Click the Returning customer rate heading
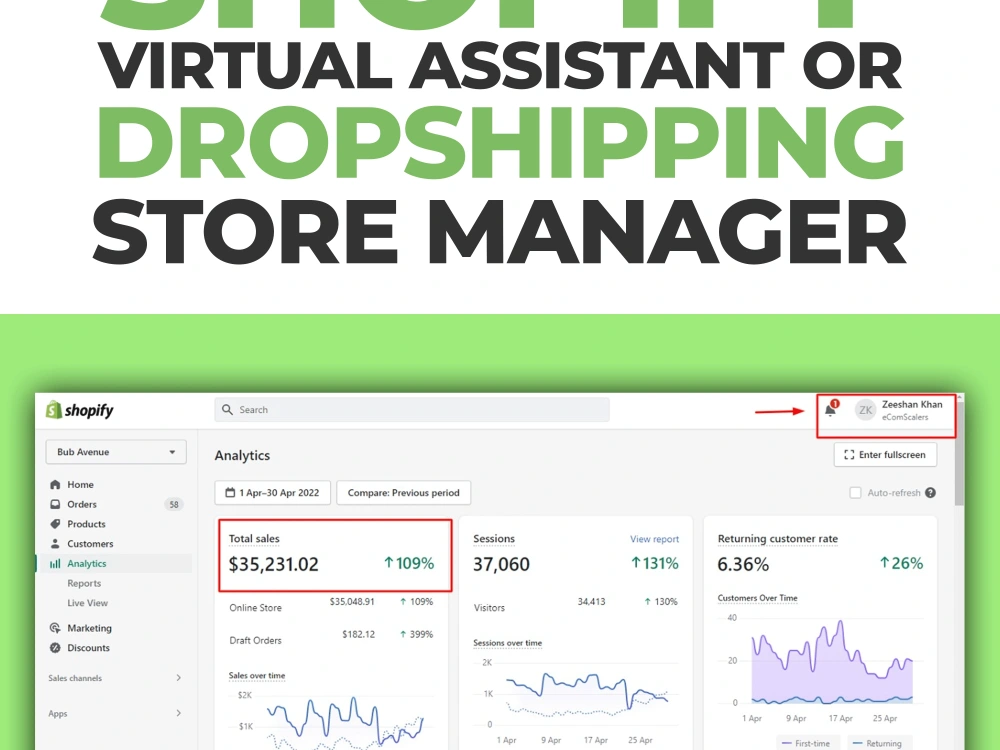This screenshot has height=750, width=1000. [x=777, y=539]
